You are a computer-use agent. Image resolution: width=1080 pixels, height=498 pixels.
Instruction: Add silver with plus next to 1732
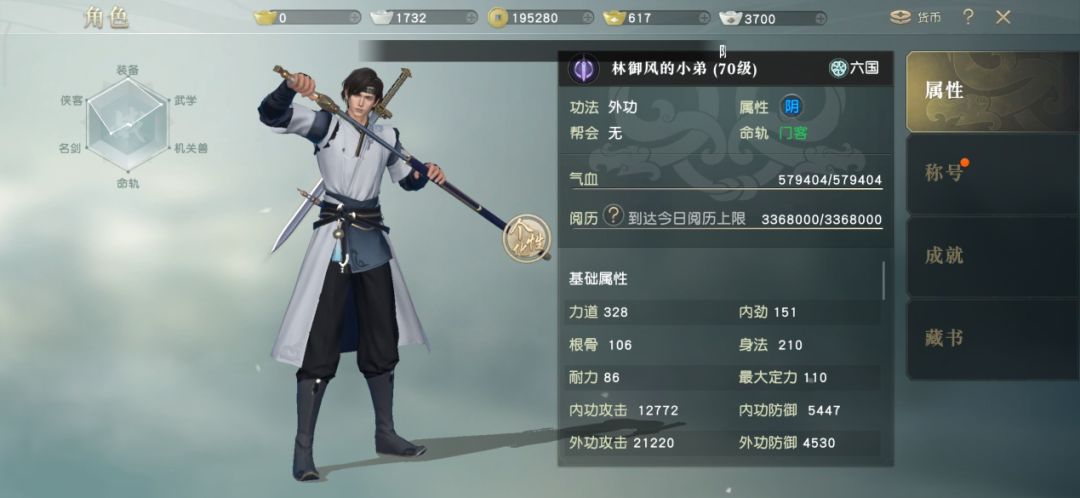coord(470,18)
